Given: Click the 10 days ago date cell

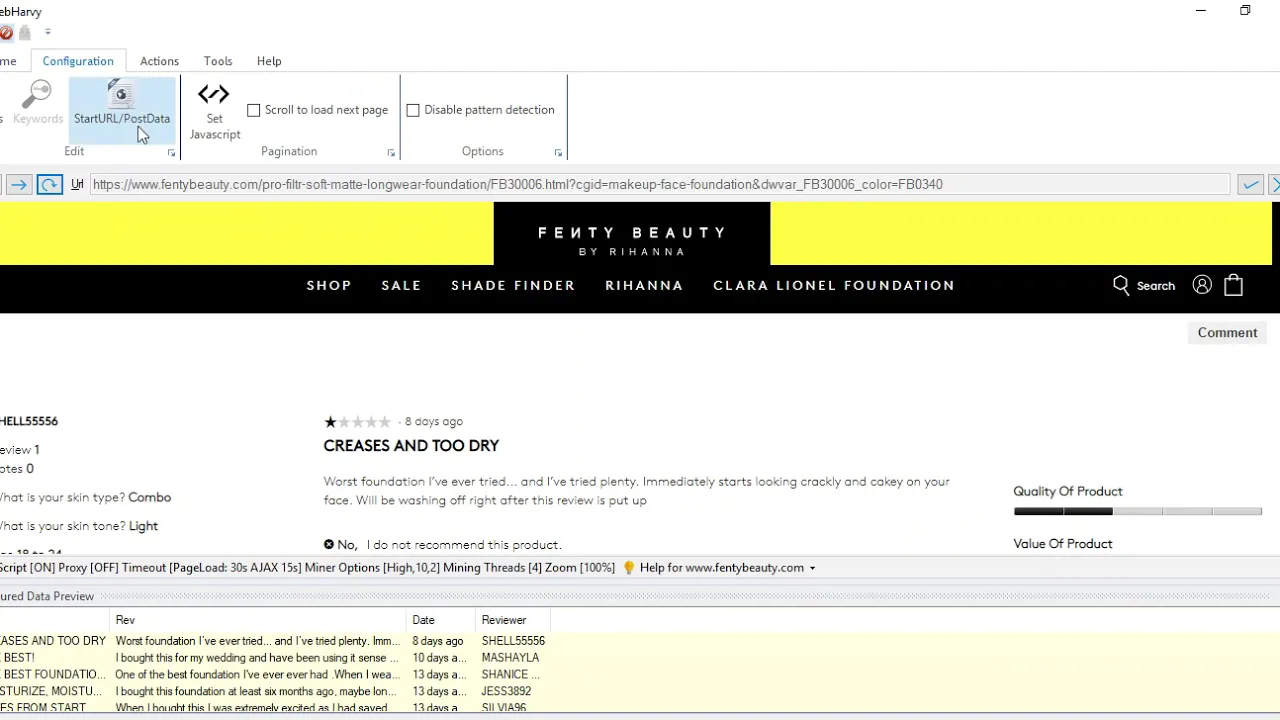Looking at the screenshot, I should 439,658.
